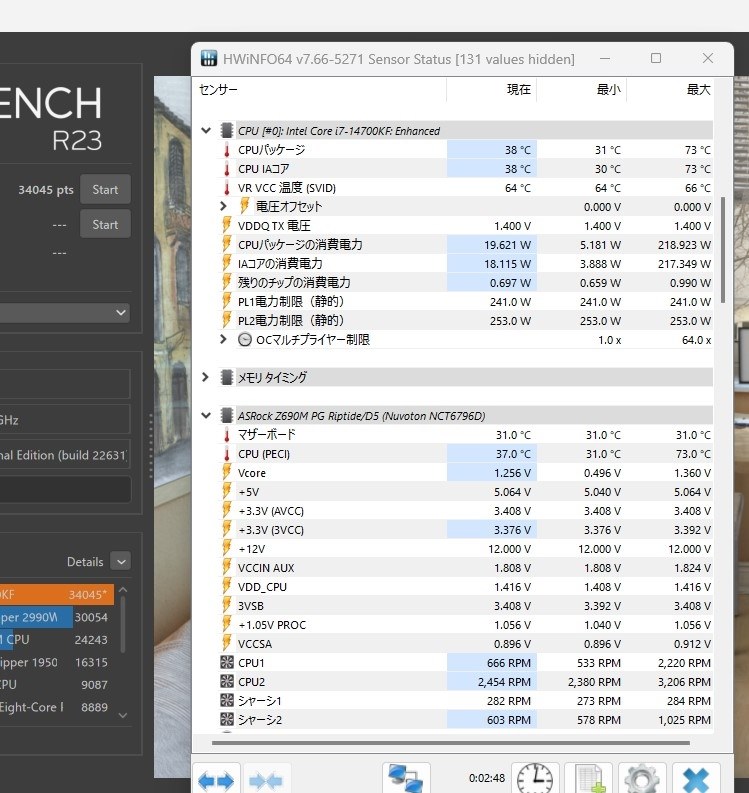Click thermometer icon next to VR VCC 温度
The image size is (749, 793).
[227, 188]
